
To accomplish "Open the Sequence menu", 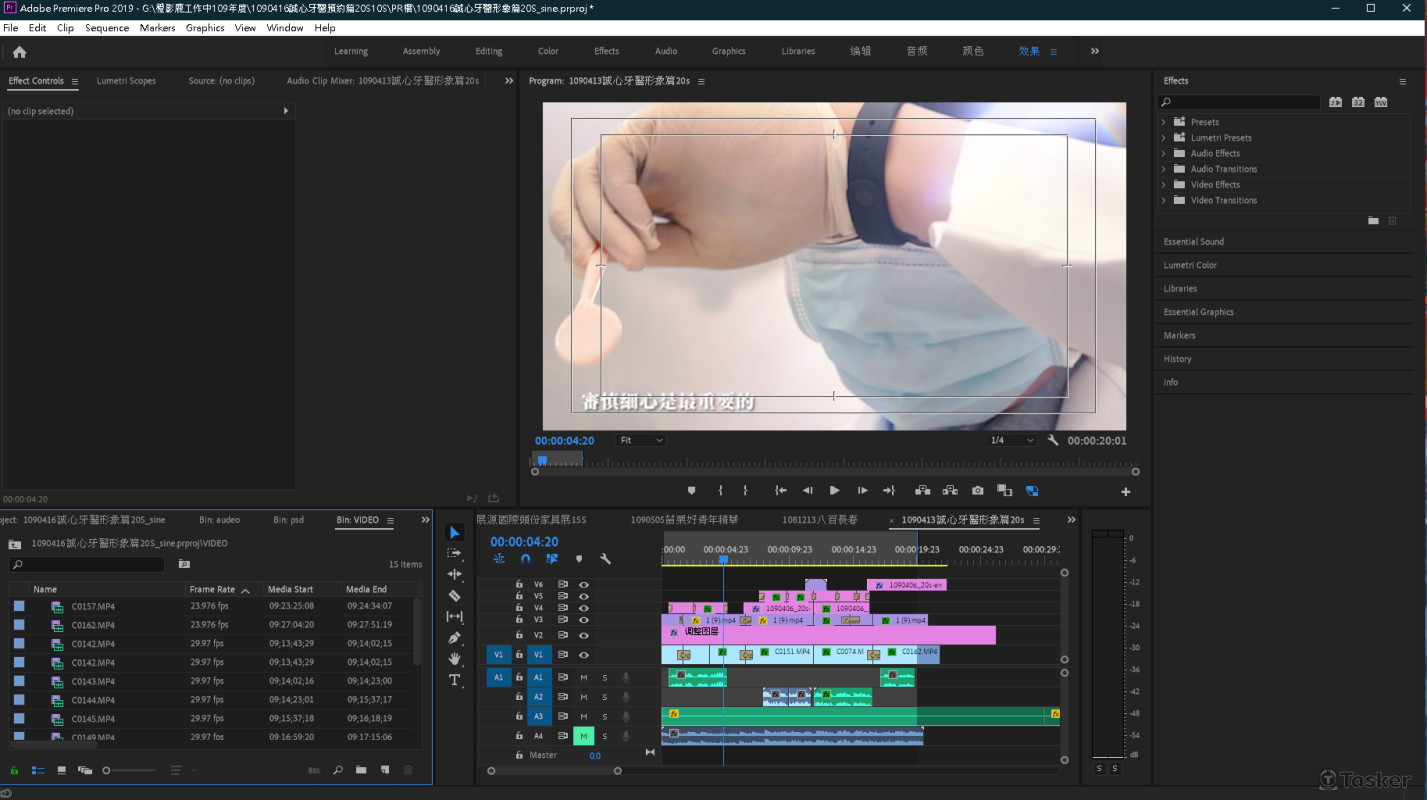I will pos(107,28).
